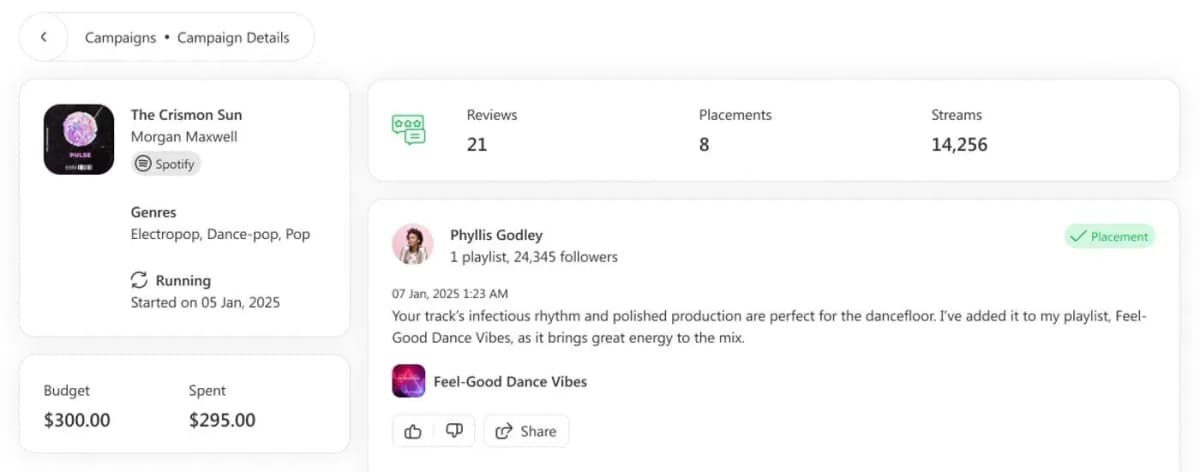Share Phyllis Godley's review
1200x472 pixels.
click(526, 431)
